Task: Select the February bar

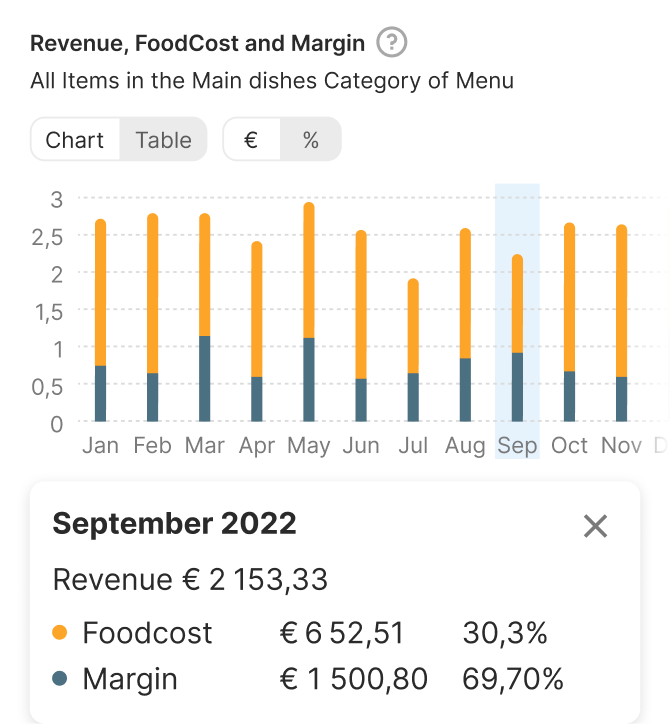Action: 152,317
